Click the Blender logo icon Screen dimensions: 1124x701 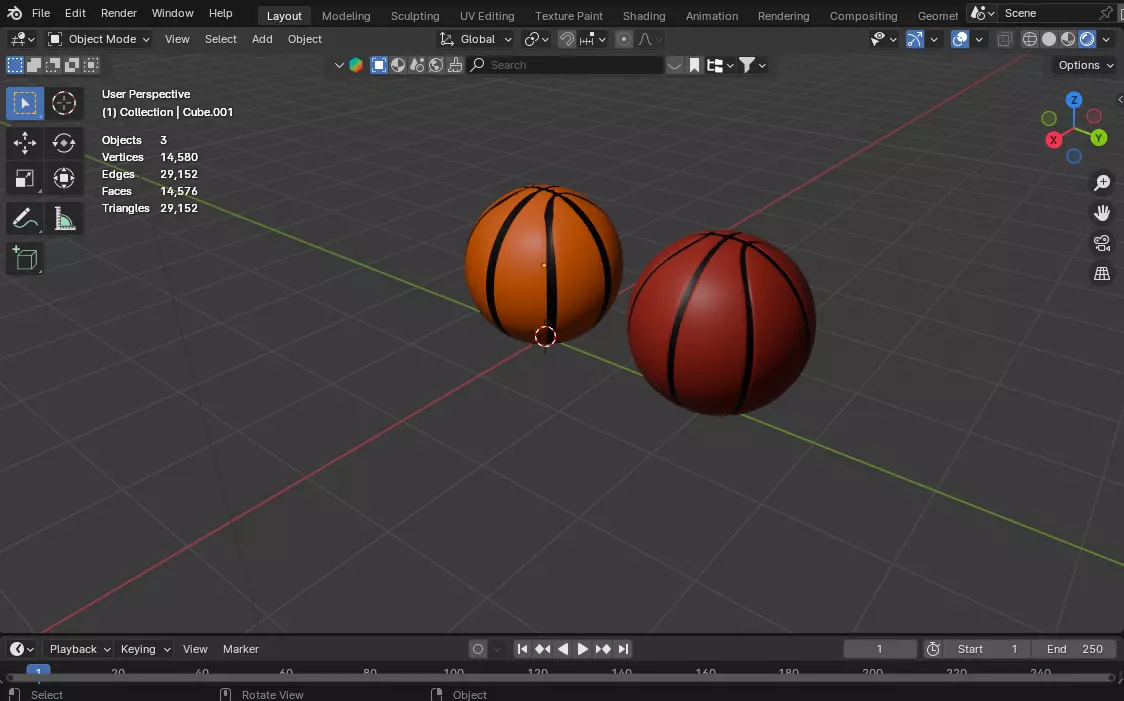(x=14, y=13)
